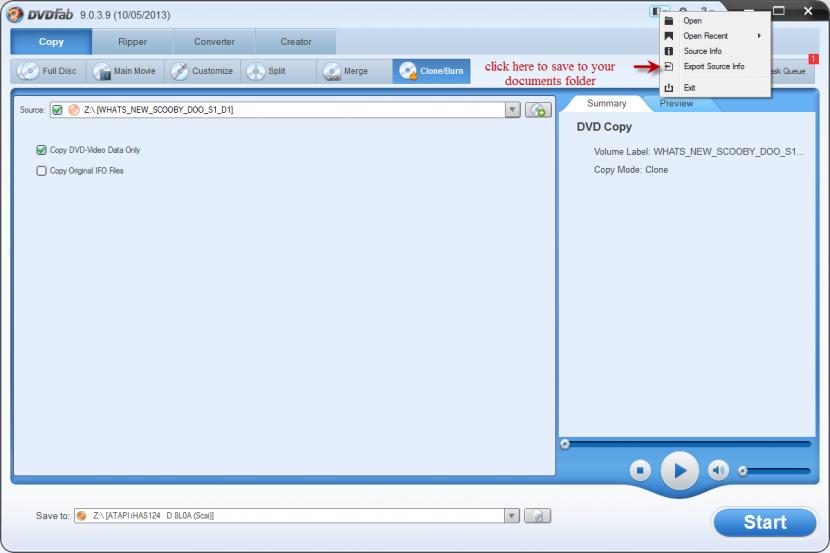Open the Summary tab
This screenshot has height=553, width=830.
pyautogui.click(x=607, y=104)
